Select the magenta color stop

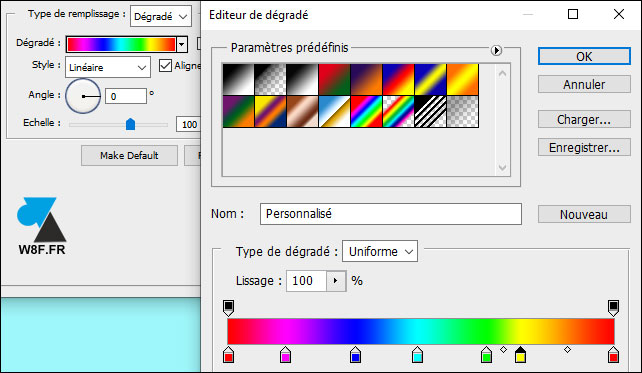click(285, 355)
